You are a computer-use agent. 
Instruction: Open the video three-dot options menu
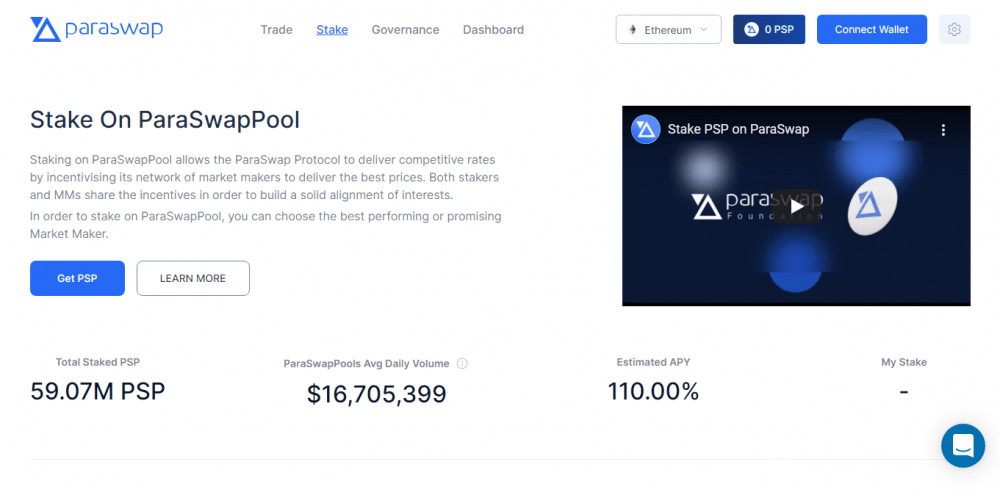[x=943, y=130]
